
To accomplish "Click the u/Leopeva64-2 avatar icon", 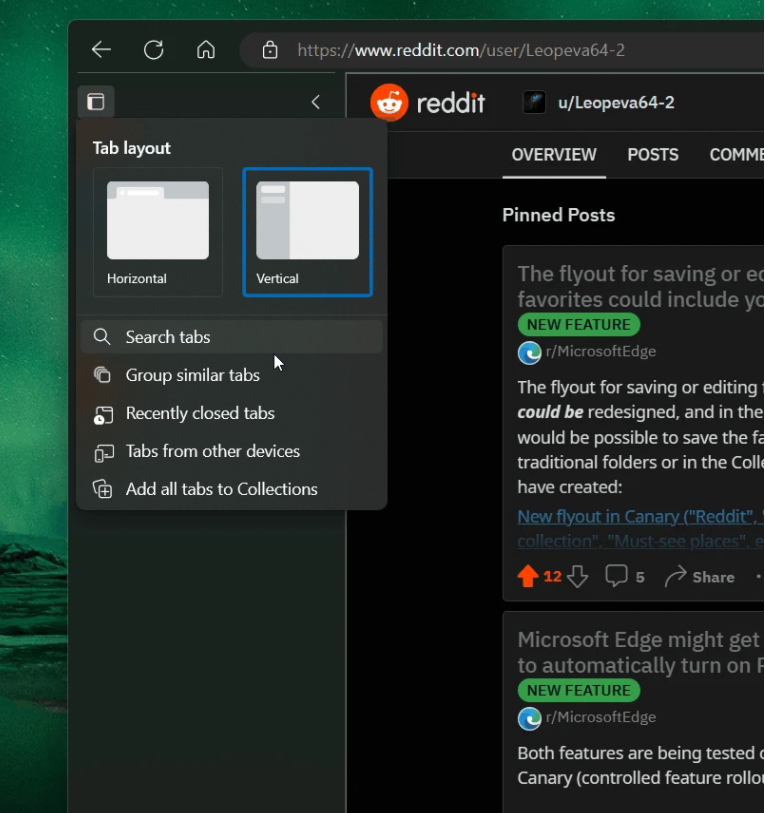I will tap(534, 102).
